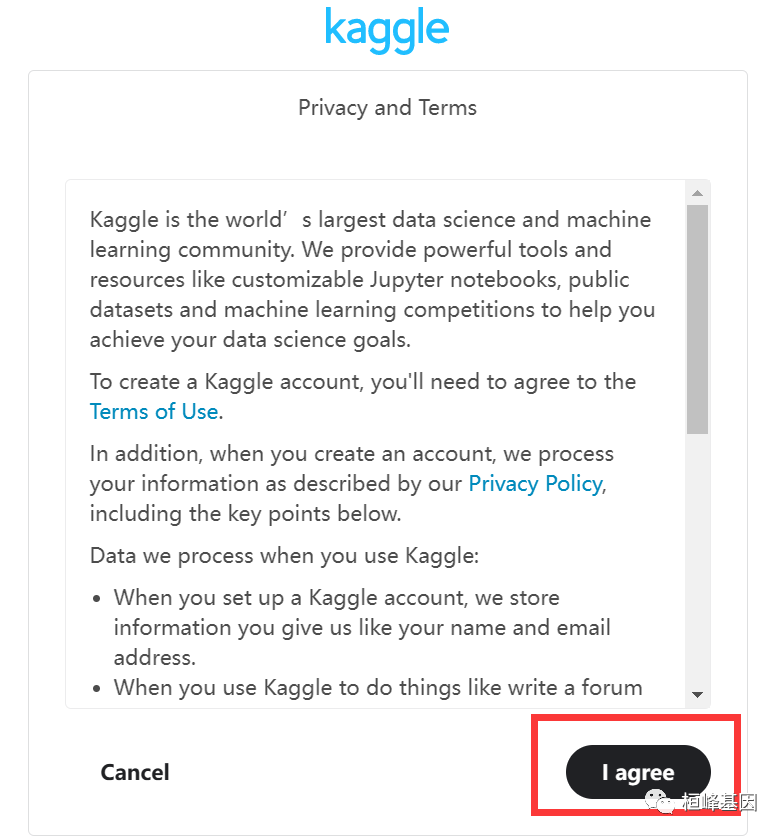Click the first bullet point about account setup
The image size is (783, 837).
click(x=350, y=627)
